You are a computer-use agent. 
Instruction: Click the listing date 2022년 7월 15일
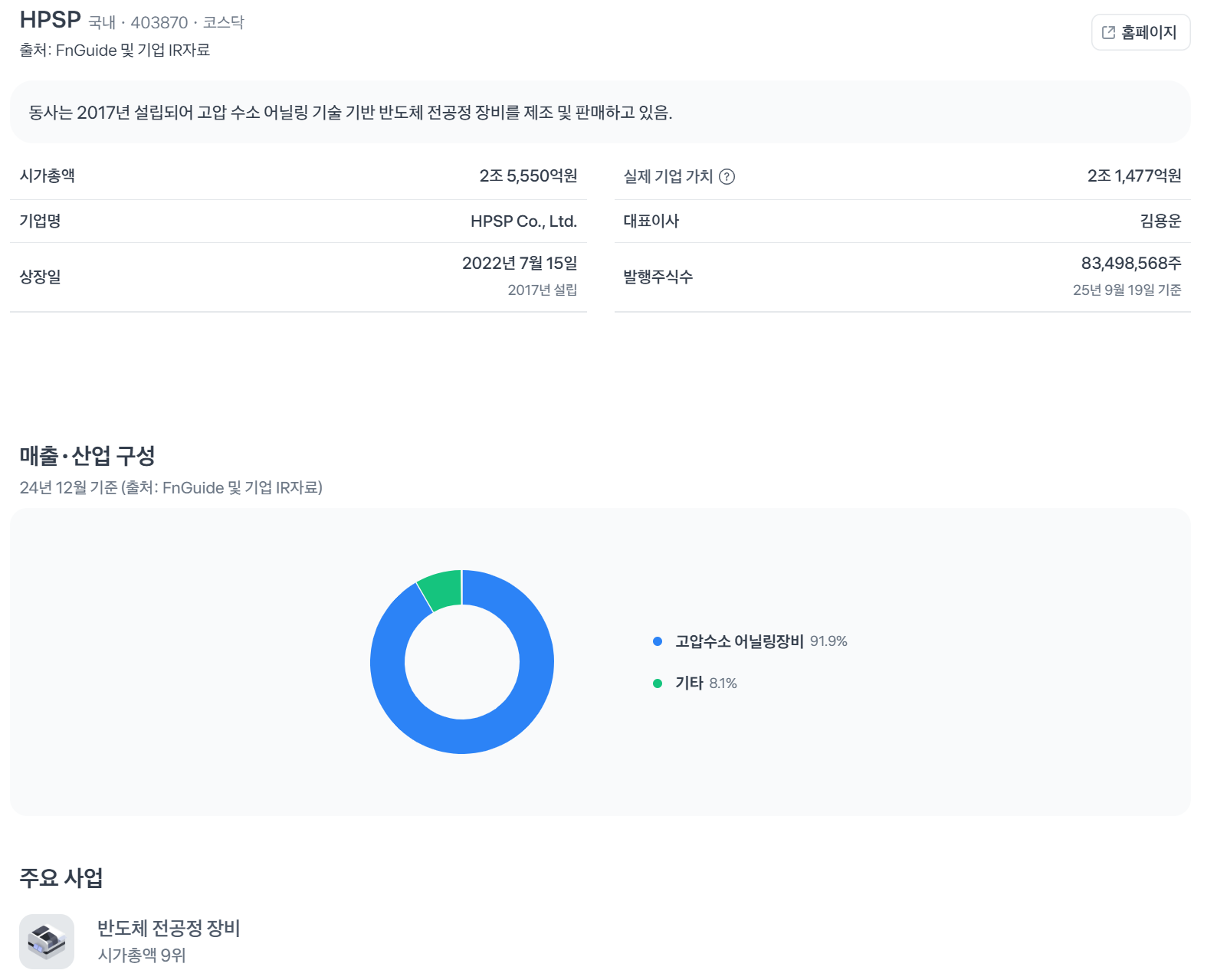pos(520,264)
